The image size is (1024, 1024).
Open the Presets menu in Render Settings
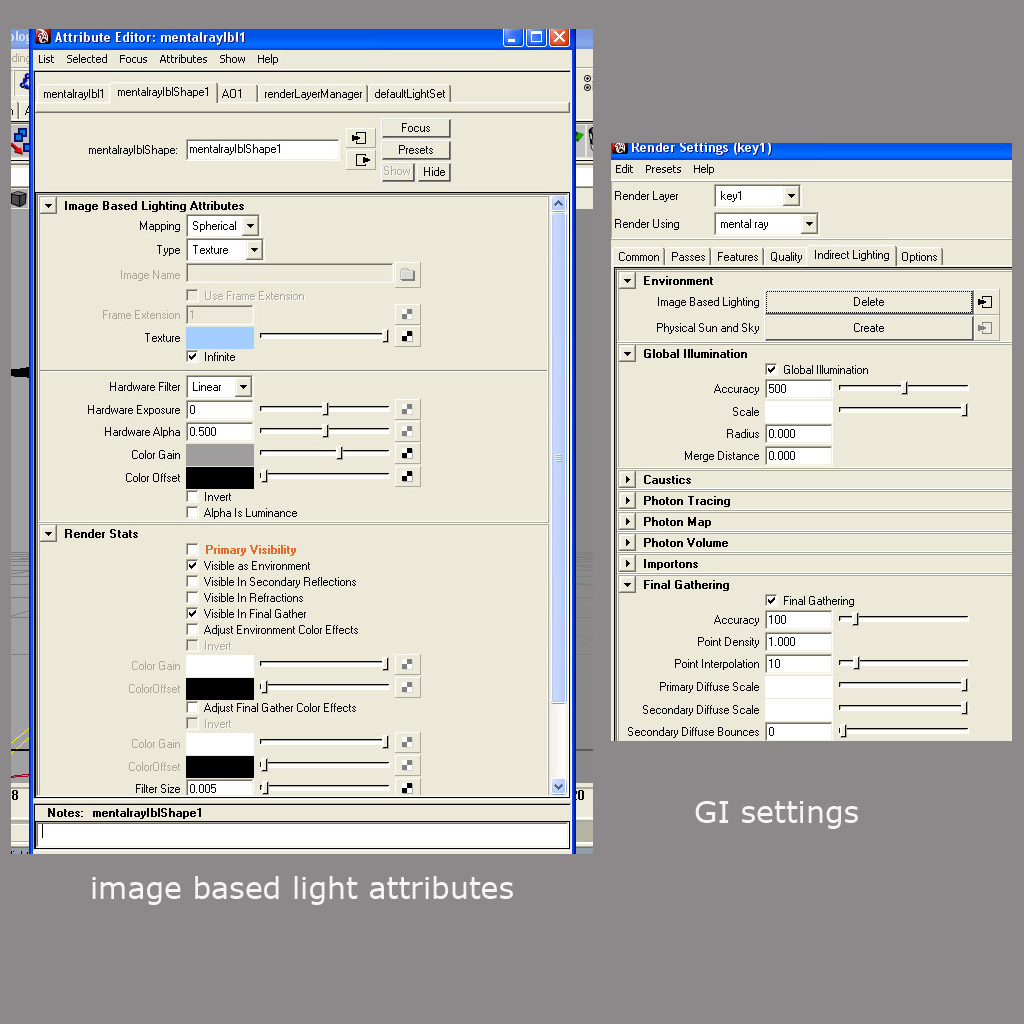663,169
